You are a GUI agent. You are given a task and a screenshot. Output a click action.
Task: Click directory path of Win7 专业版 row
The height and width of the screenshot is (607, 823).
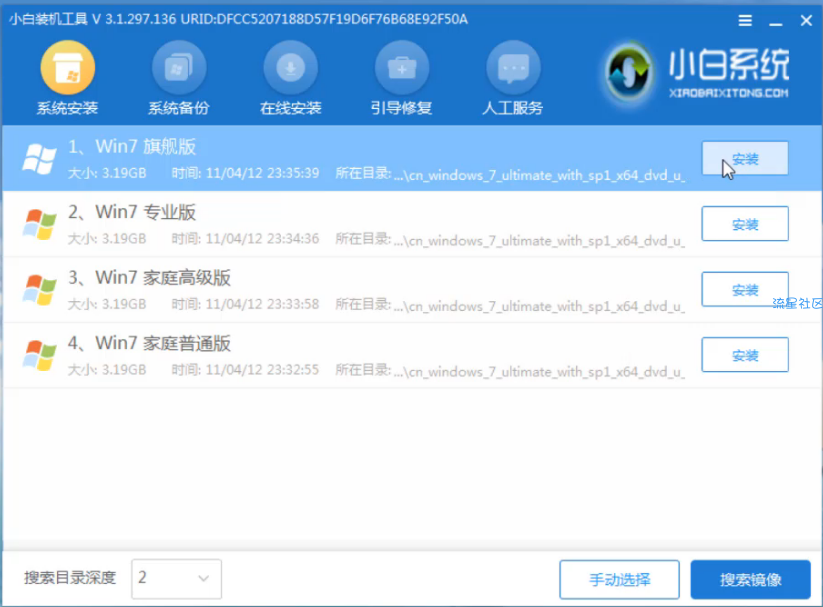540,240
